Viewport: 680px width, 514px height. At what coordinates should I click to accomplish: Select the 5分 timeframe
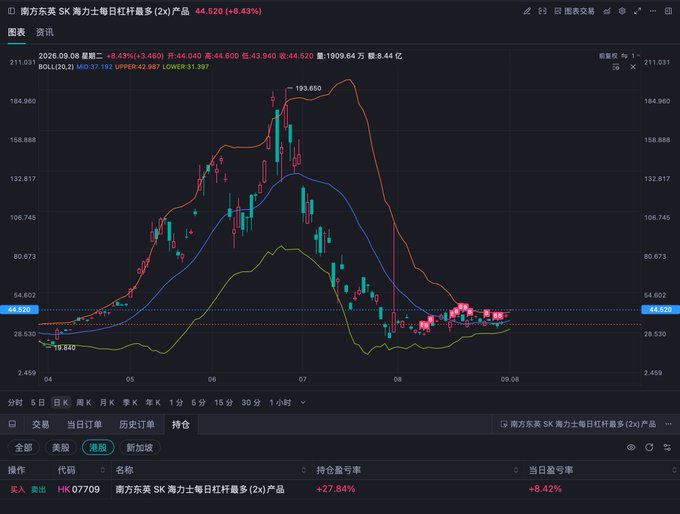point(199,403)
